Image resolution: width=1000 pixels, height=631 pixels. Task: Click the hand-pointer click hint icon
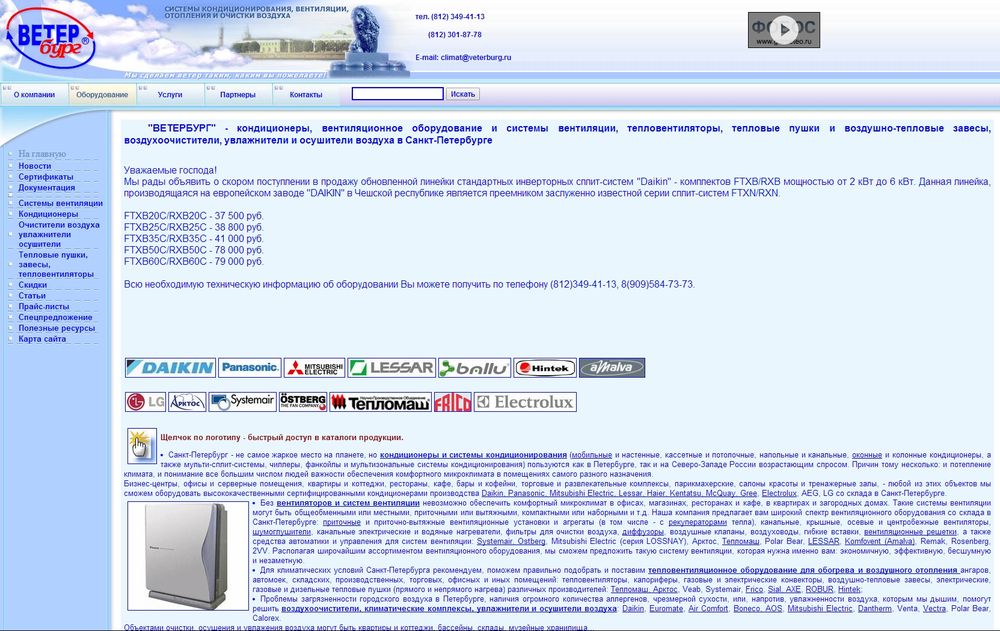[x=142, y=445]
